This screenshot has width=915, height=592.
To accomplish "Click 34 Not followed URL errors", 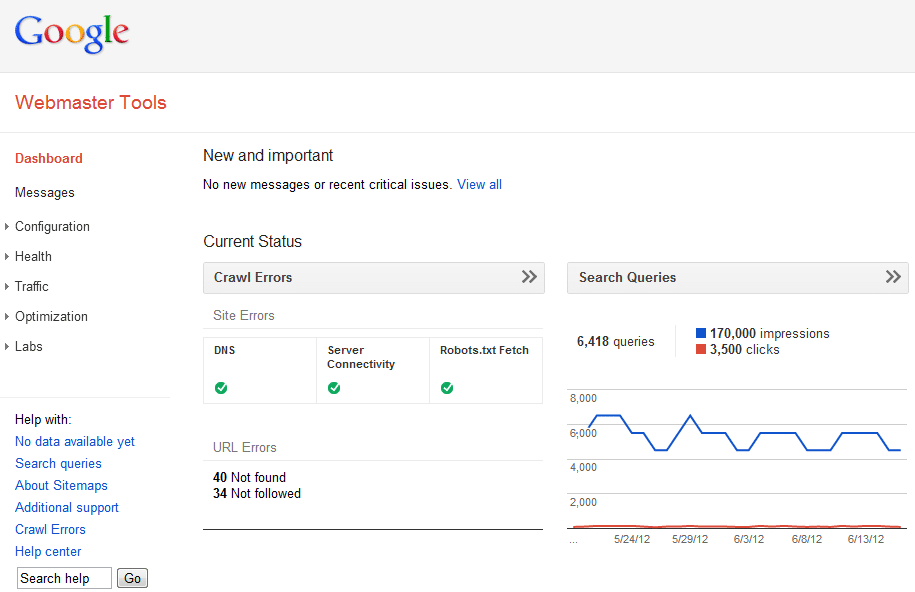I will (257, 493).
